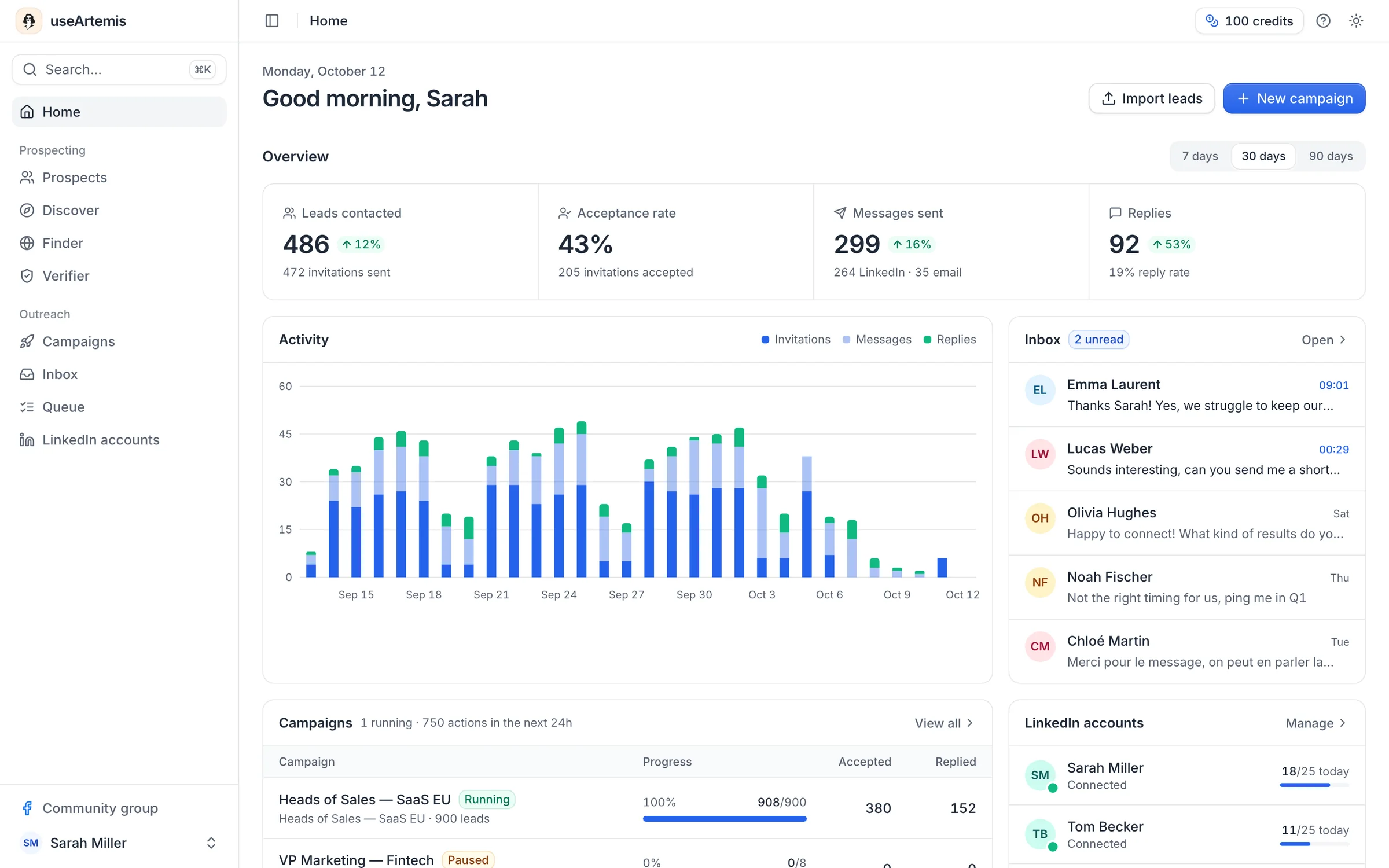This screenshot has height=868, width=1389.
Task: Open Campaigns from the sidebar
Action: pyautogui.click(x=119, y=341)
